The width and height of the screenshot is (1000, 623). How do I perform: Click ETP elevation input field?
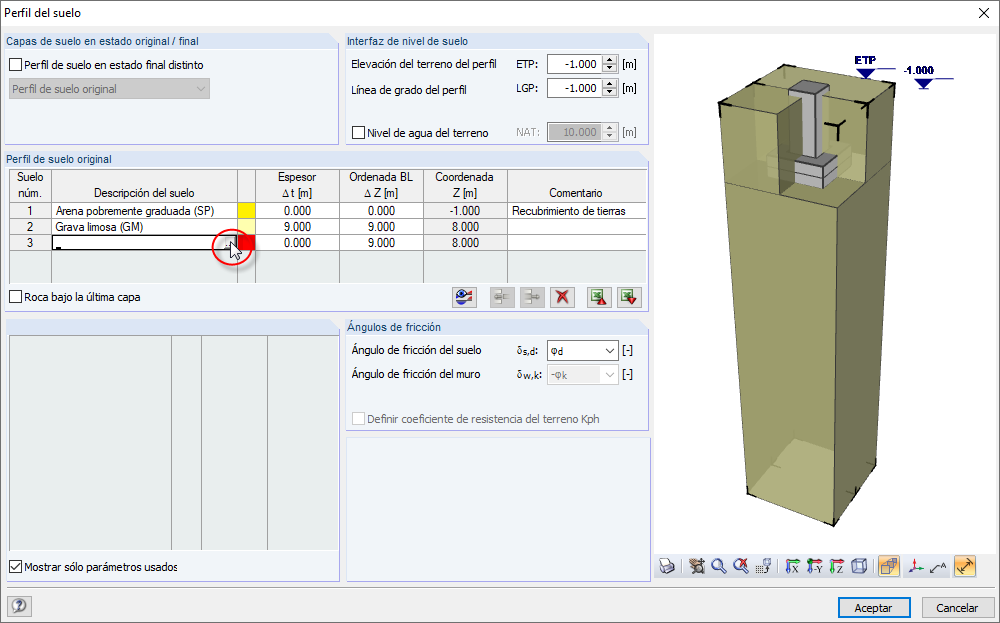tap(575, 64)
